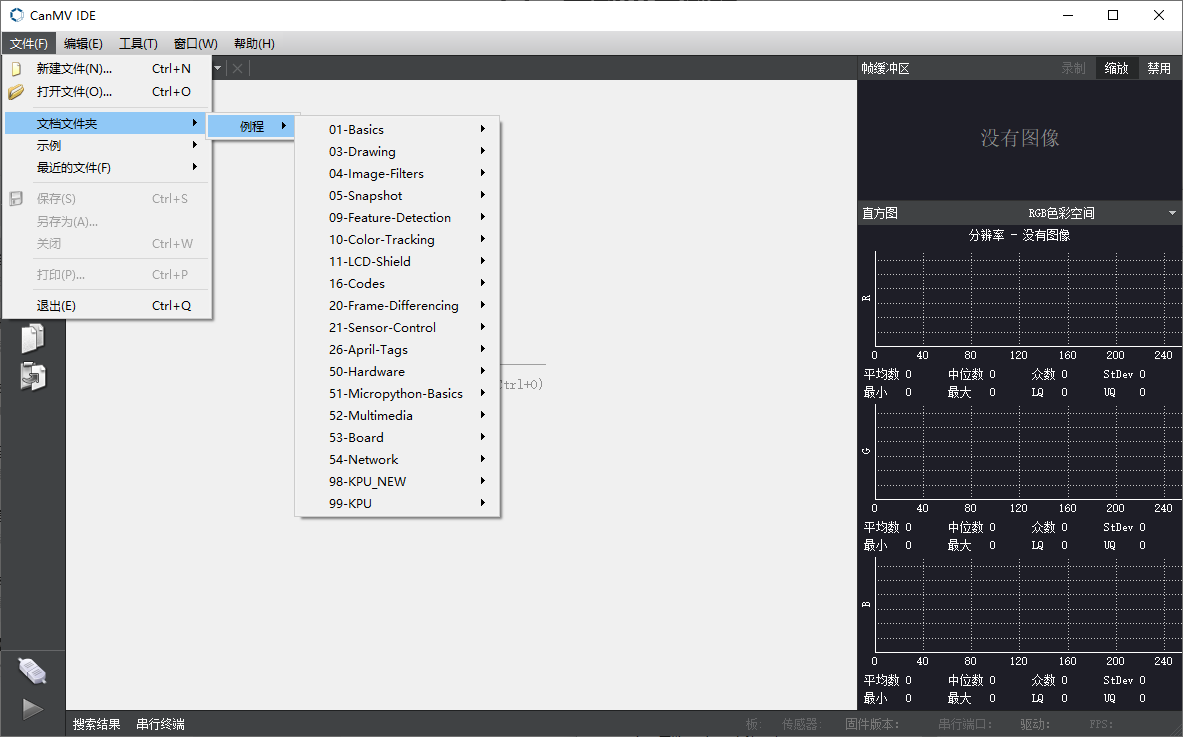Image resolution: width=1183 pixels, height=737 pixels.
Task: Open the 26-April-Tags submenu
Action: pos(398,349)
